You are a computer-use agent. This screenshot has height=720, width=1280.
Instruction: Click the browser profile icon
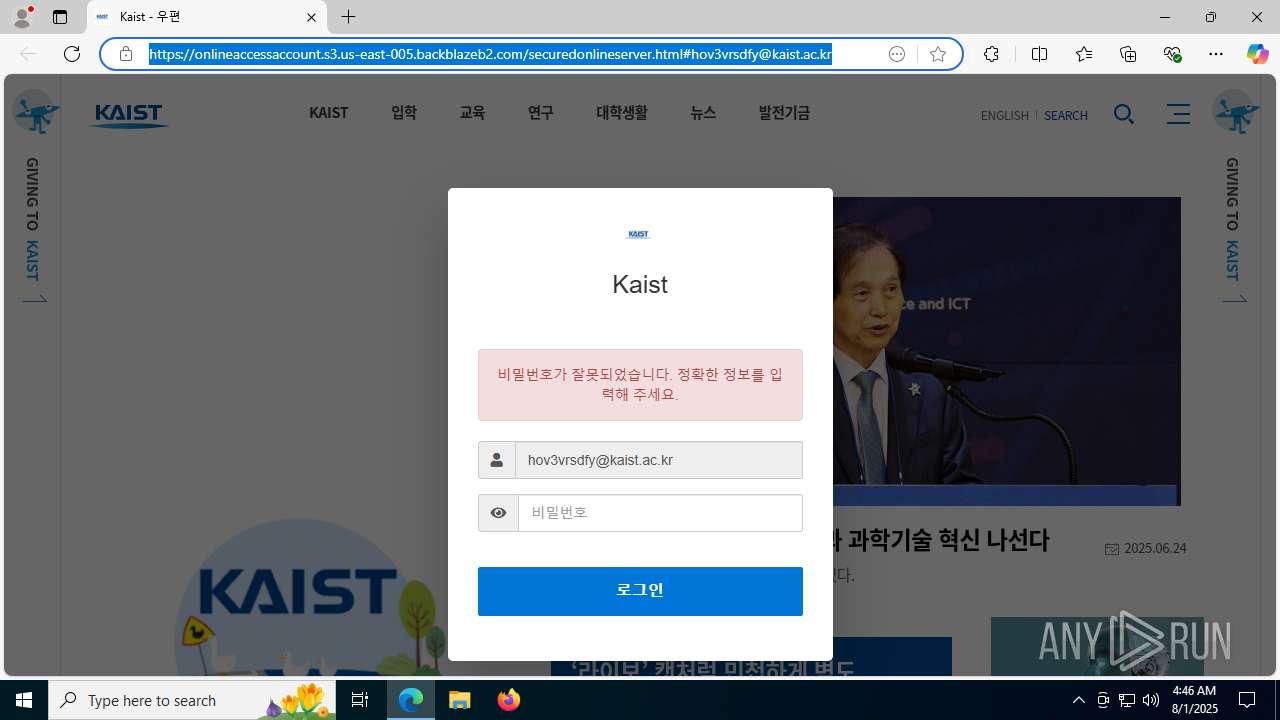tap(22, 17)
